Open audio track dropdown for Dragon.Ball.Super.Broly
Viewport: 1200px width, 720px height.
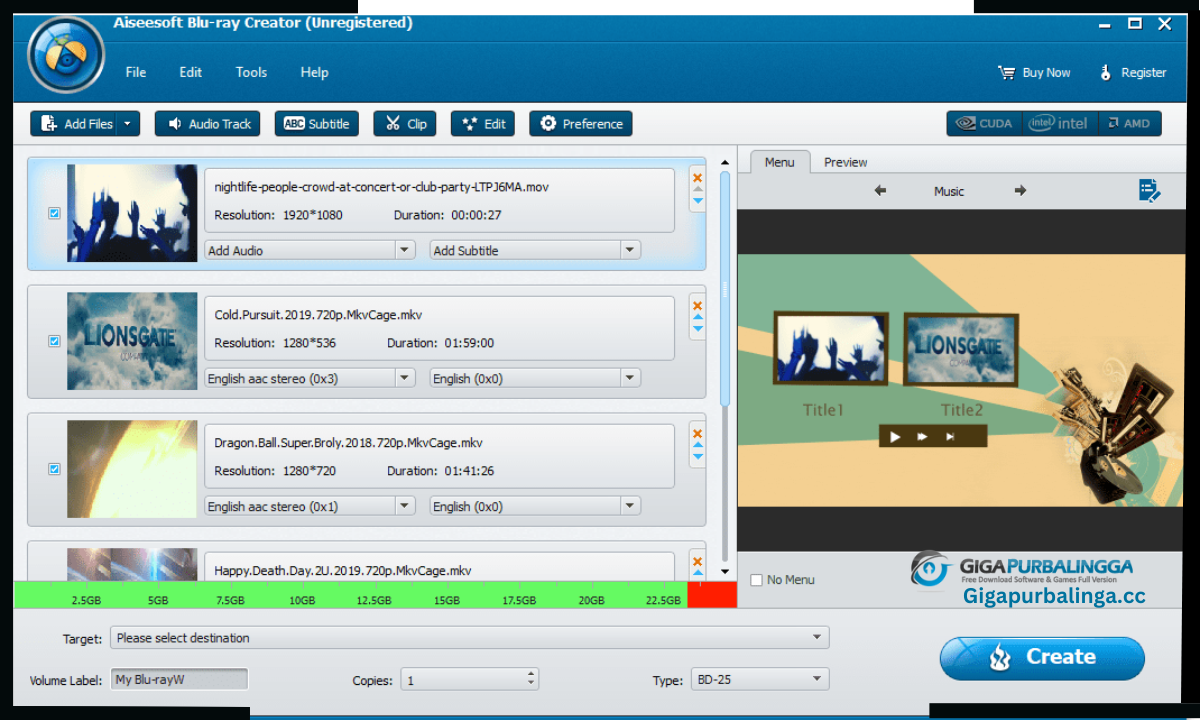tap(309, 506)
